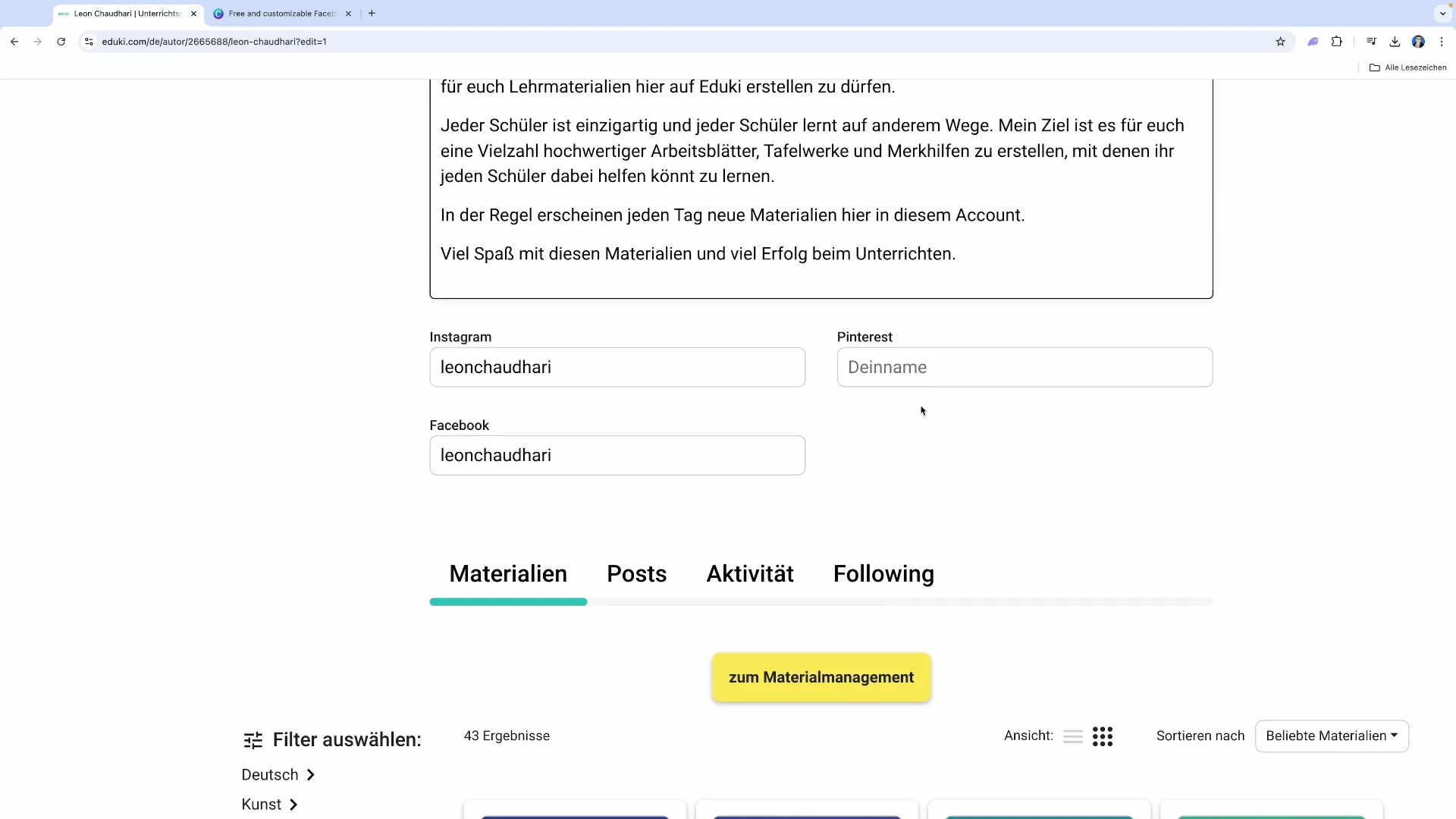Open Chrome's three-dot menu

[1442, 42]
